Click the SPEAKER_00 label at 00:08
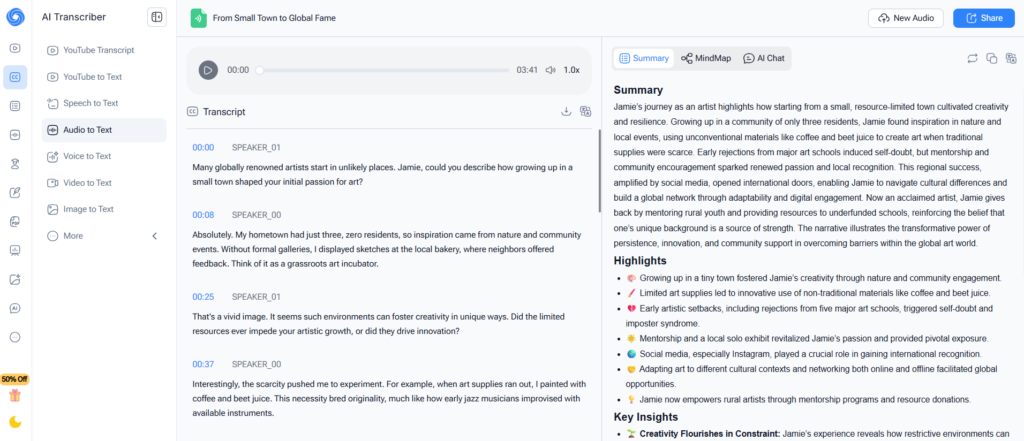Viewport: 1024px width, 441px height. coord(257,215)
